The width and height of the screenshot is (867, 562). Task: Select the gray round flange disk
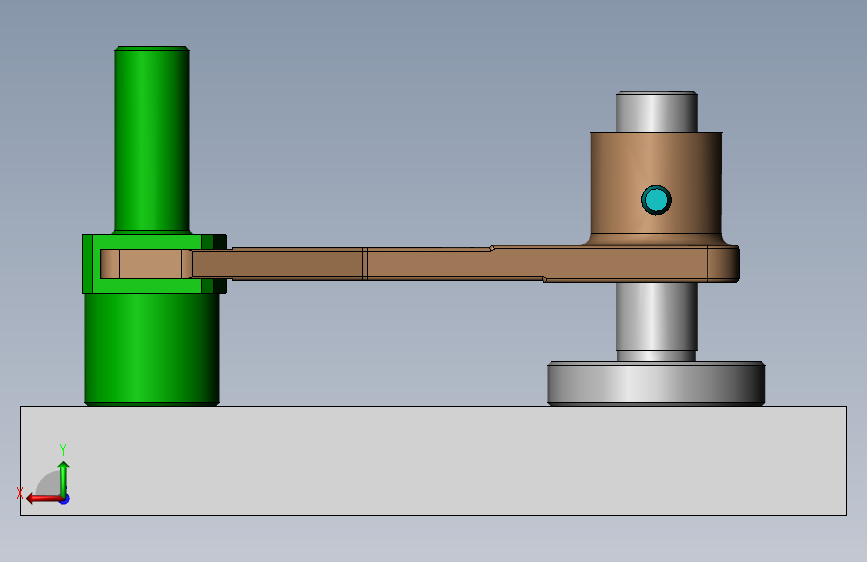coord(656,383)
